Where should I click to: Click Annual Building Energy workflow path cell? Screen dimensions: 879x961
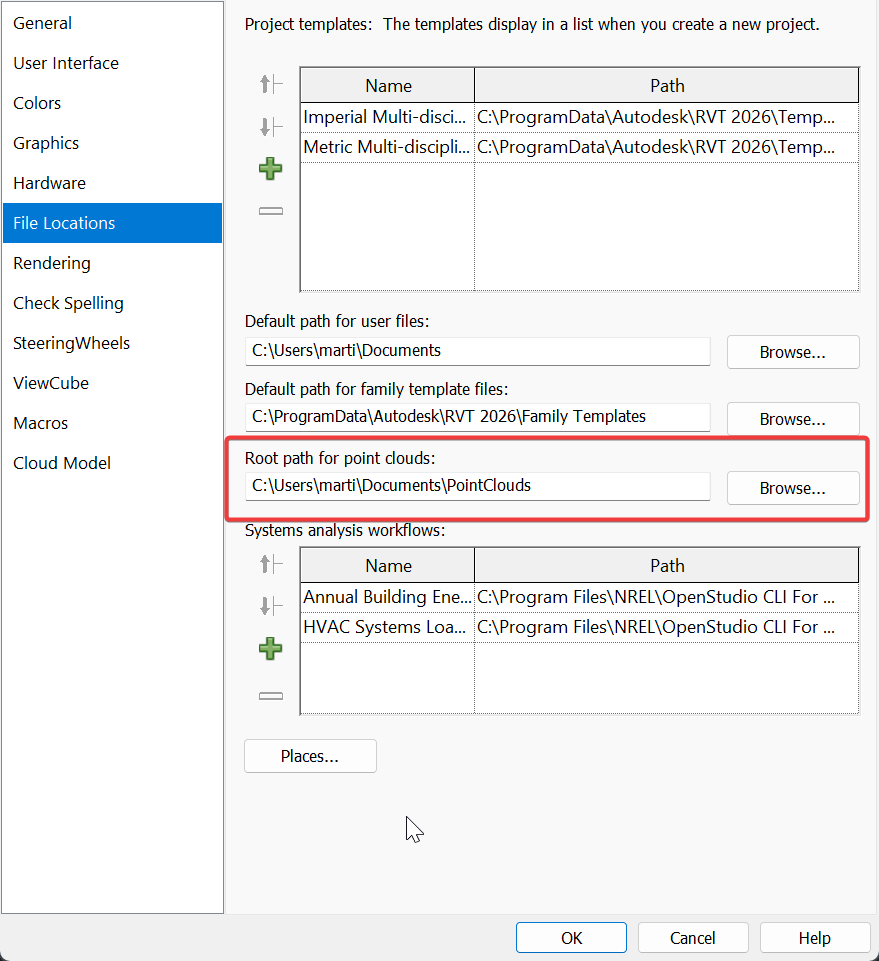click(667, 597)
